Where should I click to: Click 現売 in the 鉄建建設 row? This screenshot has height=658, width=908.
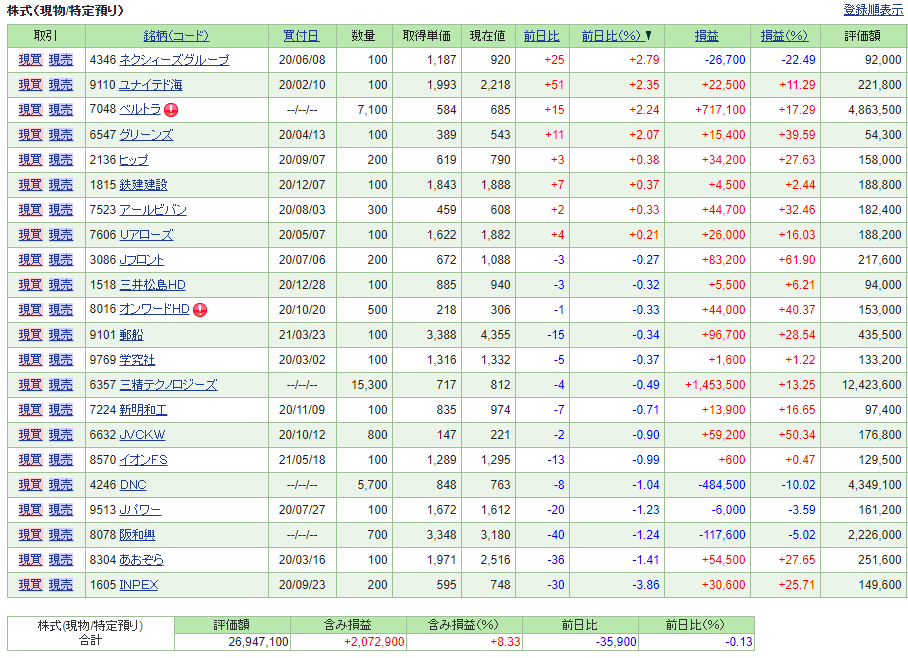(61, 184)
